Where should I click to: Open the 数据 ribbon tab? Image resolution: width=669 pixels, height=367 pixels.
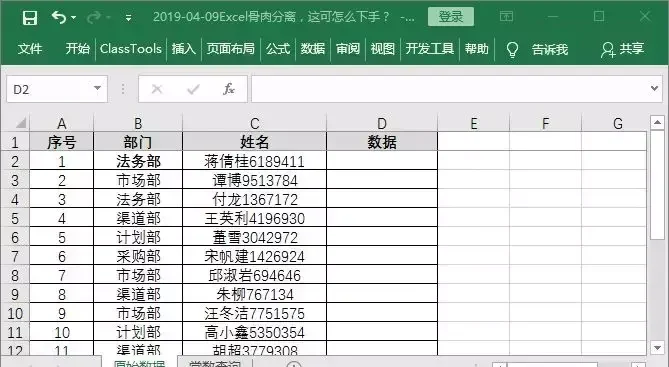click(313, 49)
